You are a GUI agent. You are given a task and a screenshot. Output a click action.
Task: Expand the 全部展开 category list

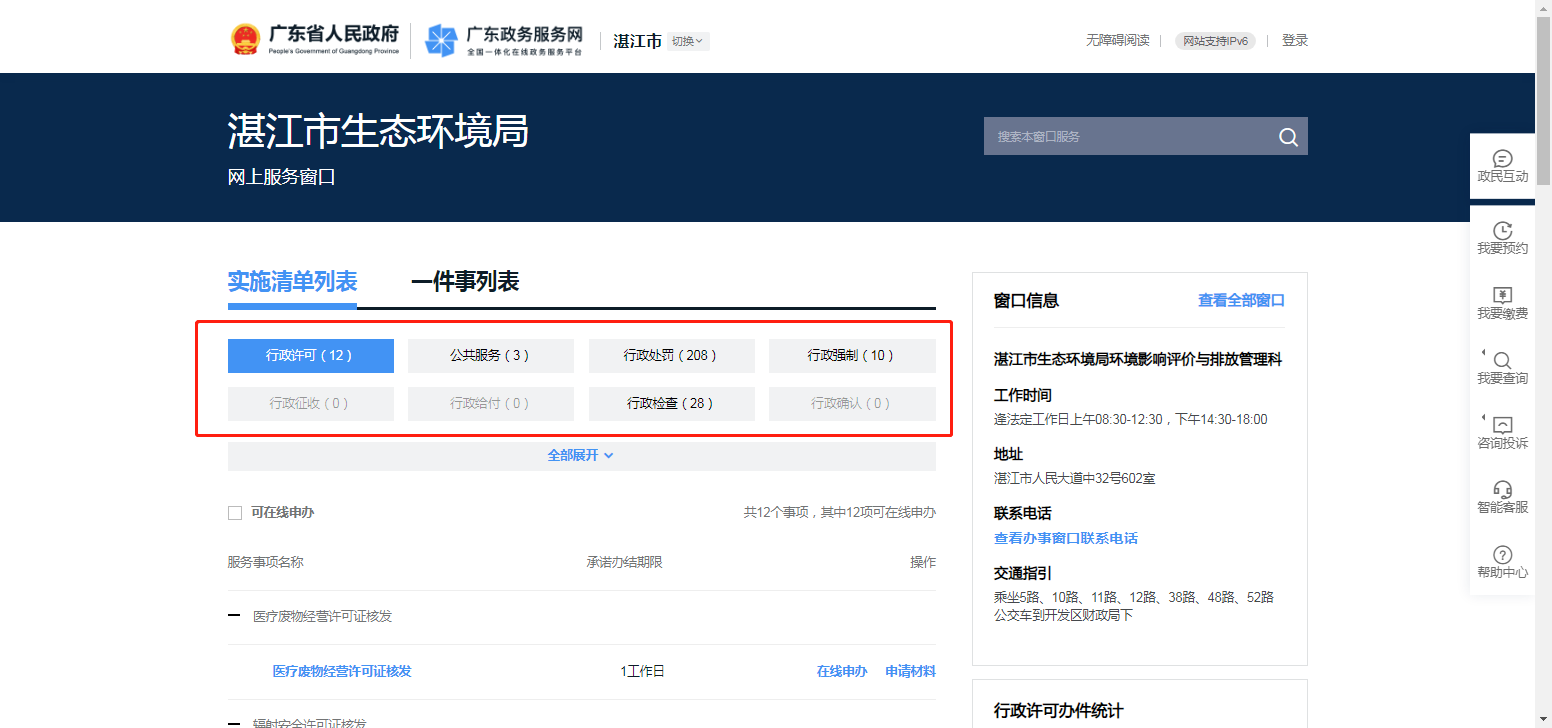point(581,455)
